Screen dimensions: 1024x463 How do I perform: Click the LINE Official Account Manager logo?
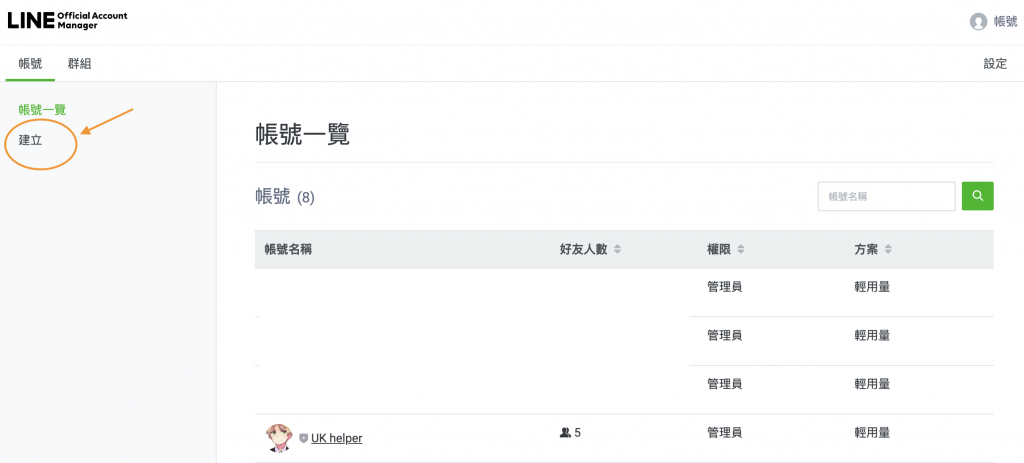68,20
